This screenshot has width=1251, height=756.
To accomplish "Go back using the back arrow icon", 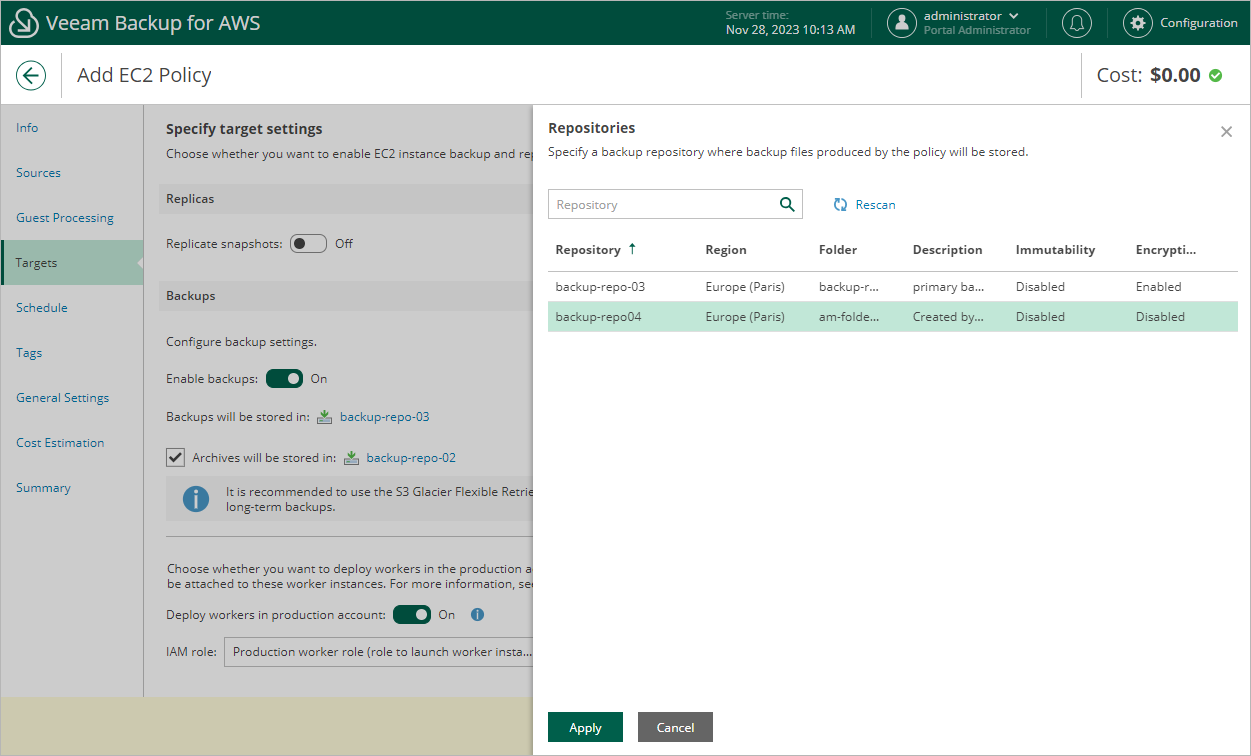I will pos(31,75).
